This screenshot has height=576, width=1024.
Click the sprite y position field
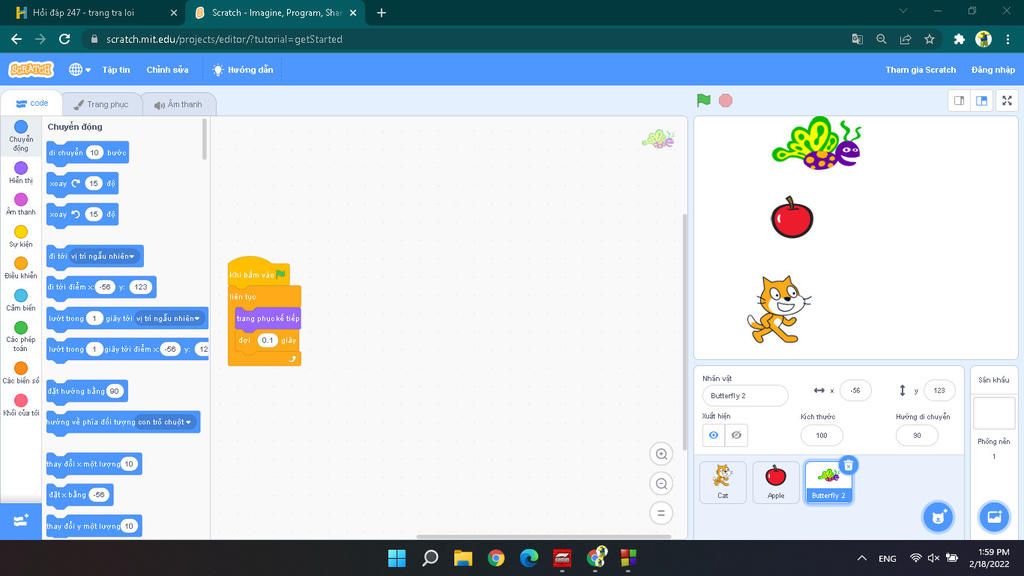(x=939, y=391)
